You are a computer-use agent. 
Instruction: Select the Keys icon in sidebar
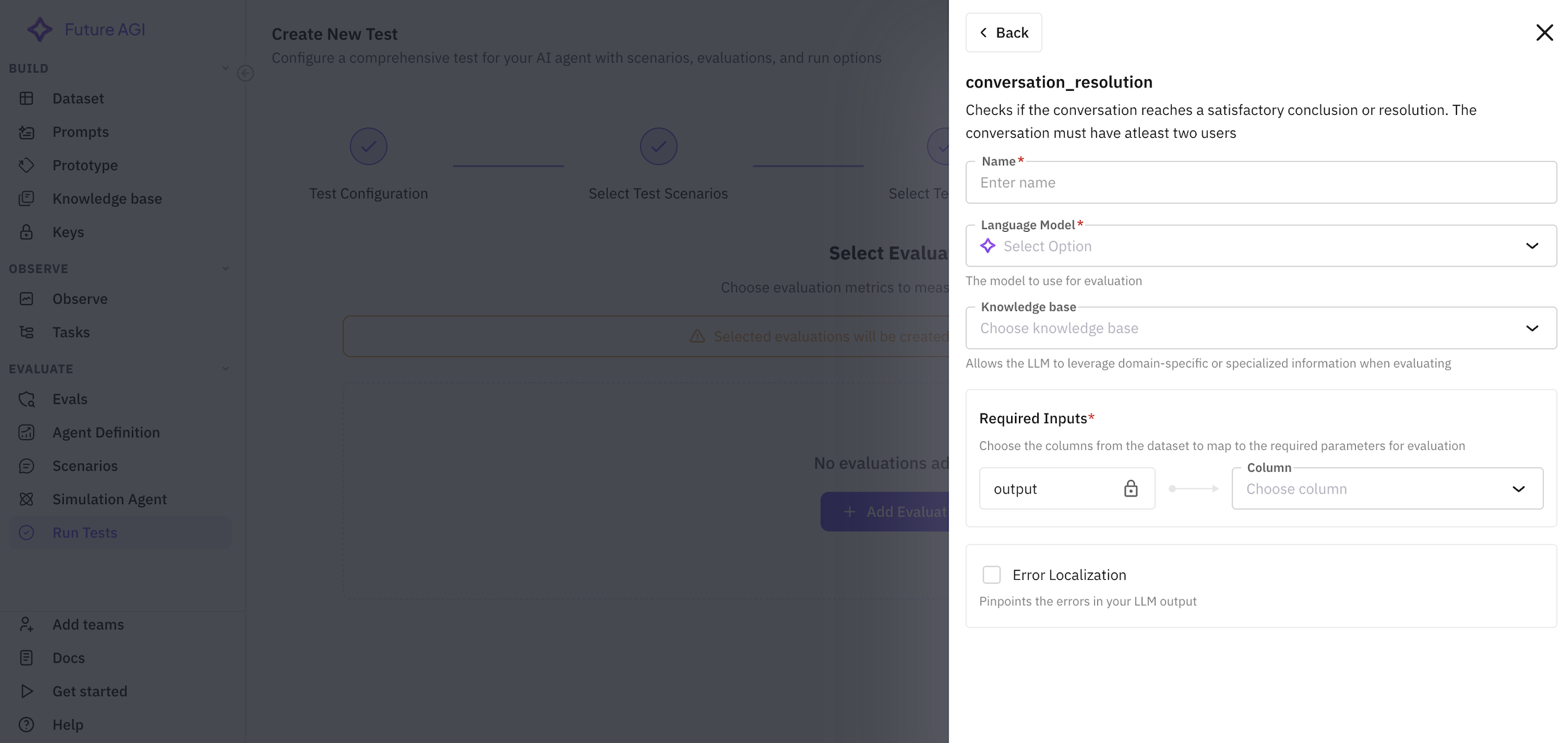tap(27, 232)
